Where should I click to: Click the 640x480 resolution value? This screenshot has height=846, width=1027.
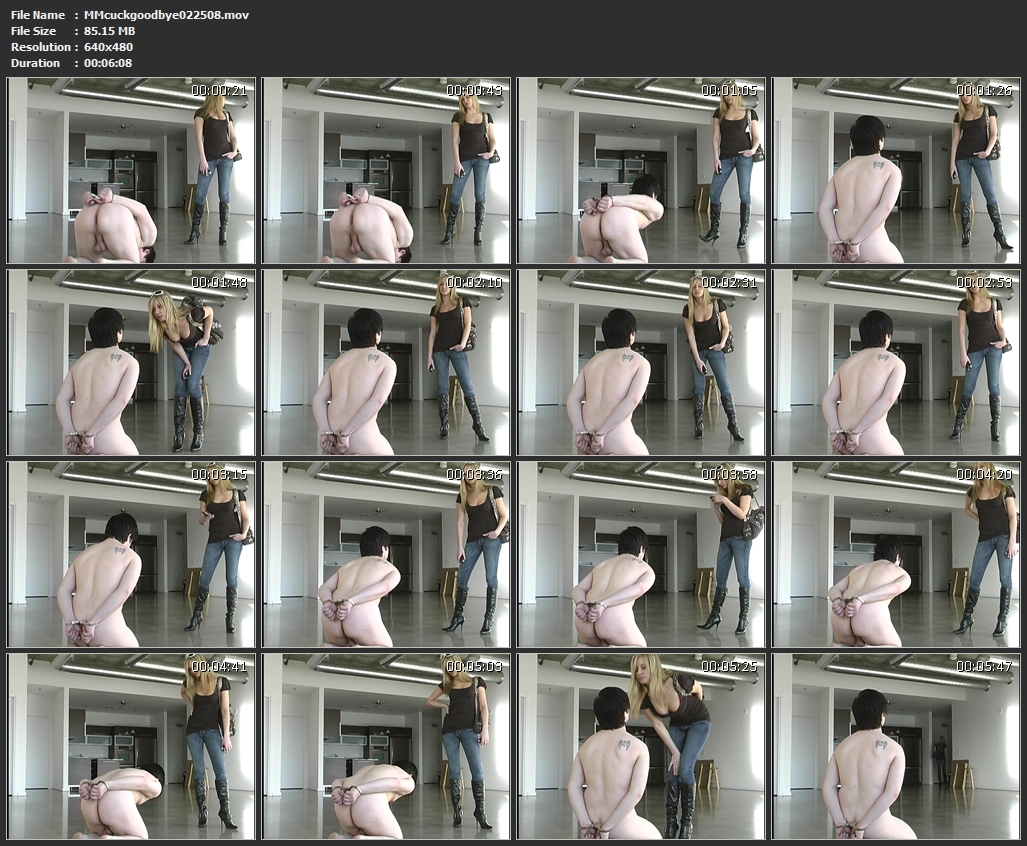109,47
